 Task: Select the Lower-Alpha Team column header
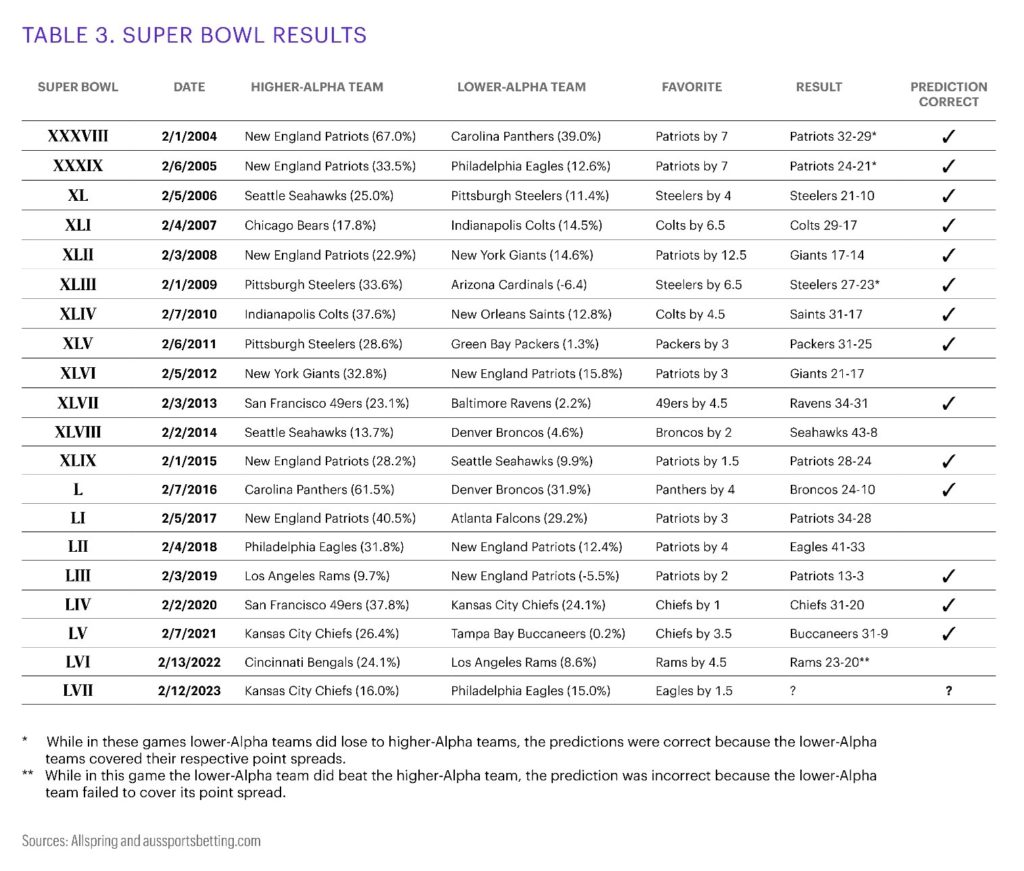pos(523,87)
